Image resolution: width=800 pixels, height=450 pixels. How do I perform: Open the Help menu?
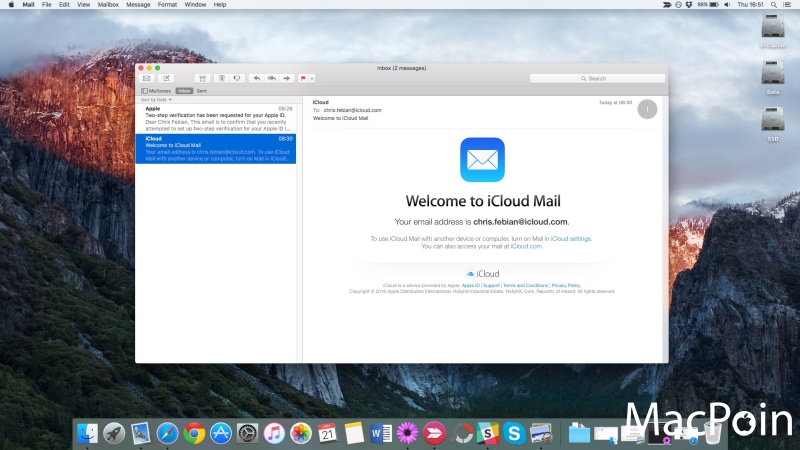tap(220, 5)
